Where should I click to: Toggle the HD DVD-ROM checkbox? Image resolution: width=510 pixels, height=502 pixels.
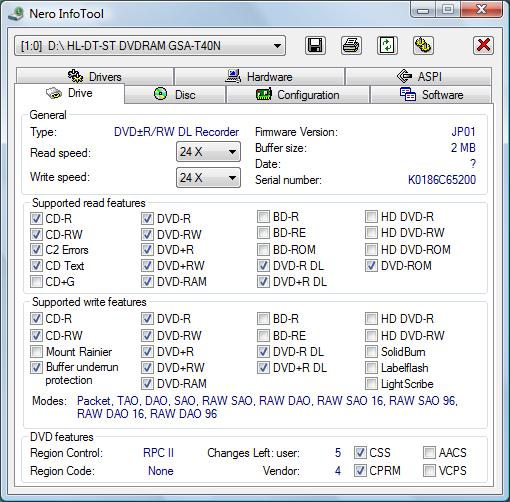tap(371, 249)
